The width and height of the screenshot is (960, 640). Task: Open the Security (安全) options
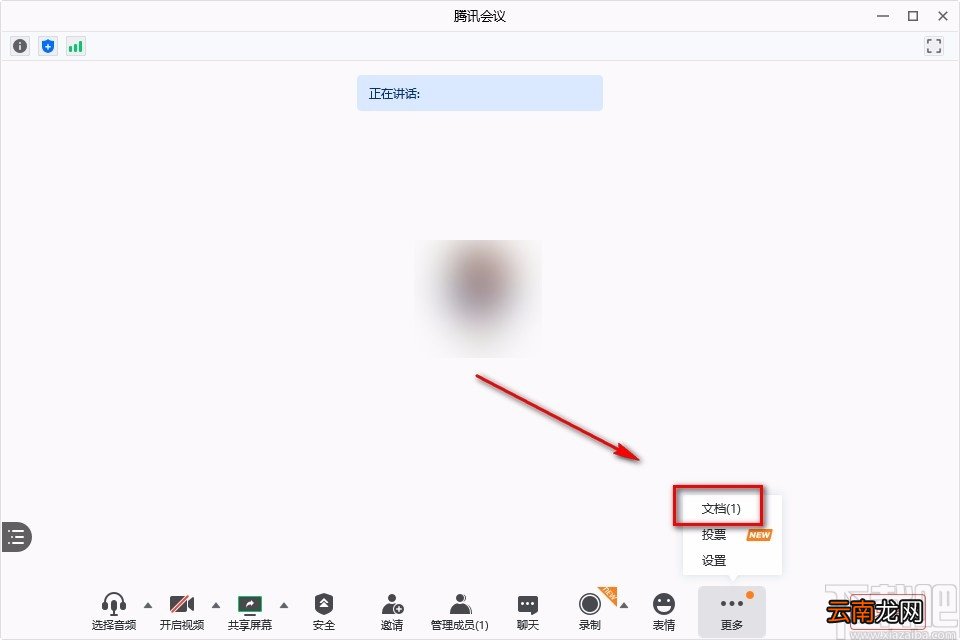point(324,611)
